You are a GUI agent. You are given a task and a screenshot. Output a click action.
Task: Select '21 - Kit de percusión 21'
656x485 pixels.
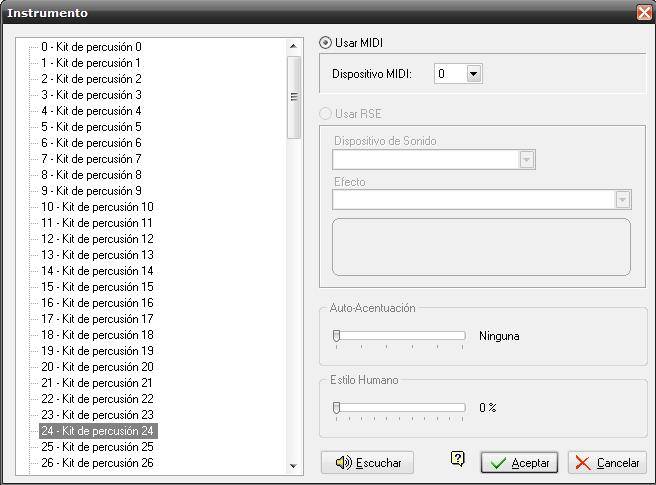[x=97, y=383]
